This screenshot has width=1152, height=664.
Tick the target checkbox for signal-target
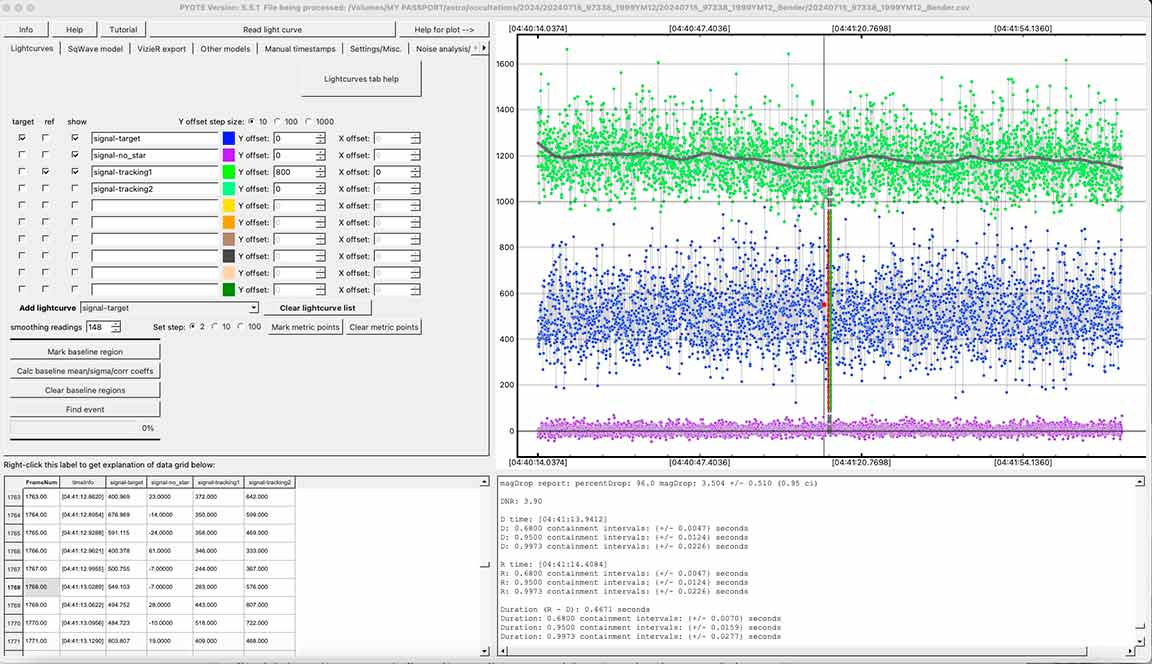pos(22,138)
